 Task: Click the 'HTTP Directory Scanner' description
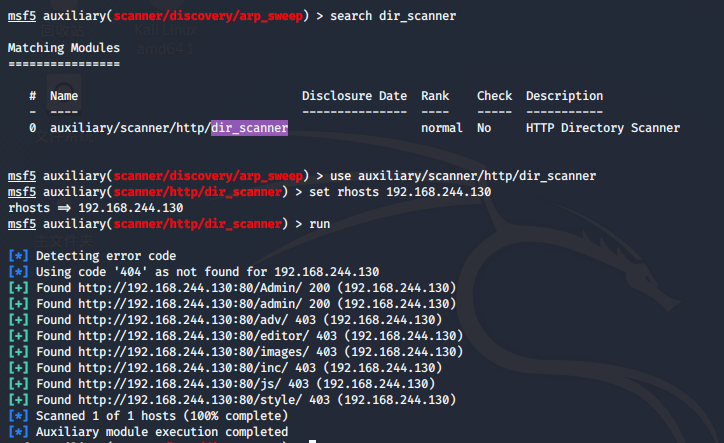603,128
